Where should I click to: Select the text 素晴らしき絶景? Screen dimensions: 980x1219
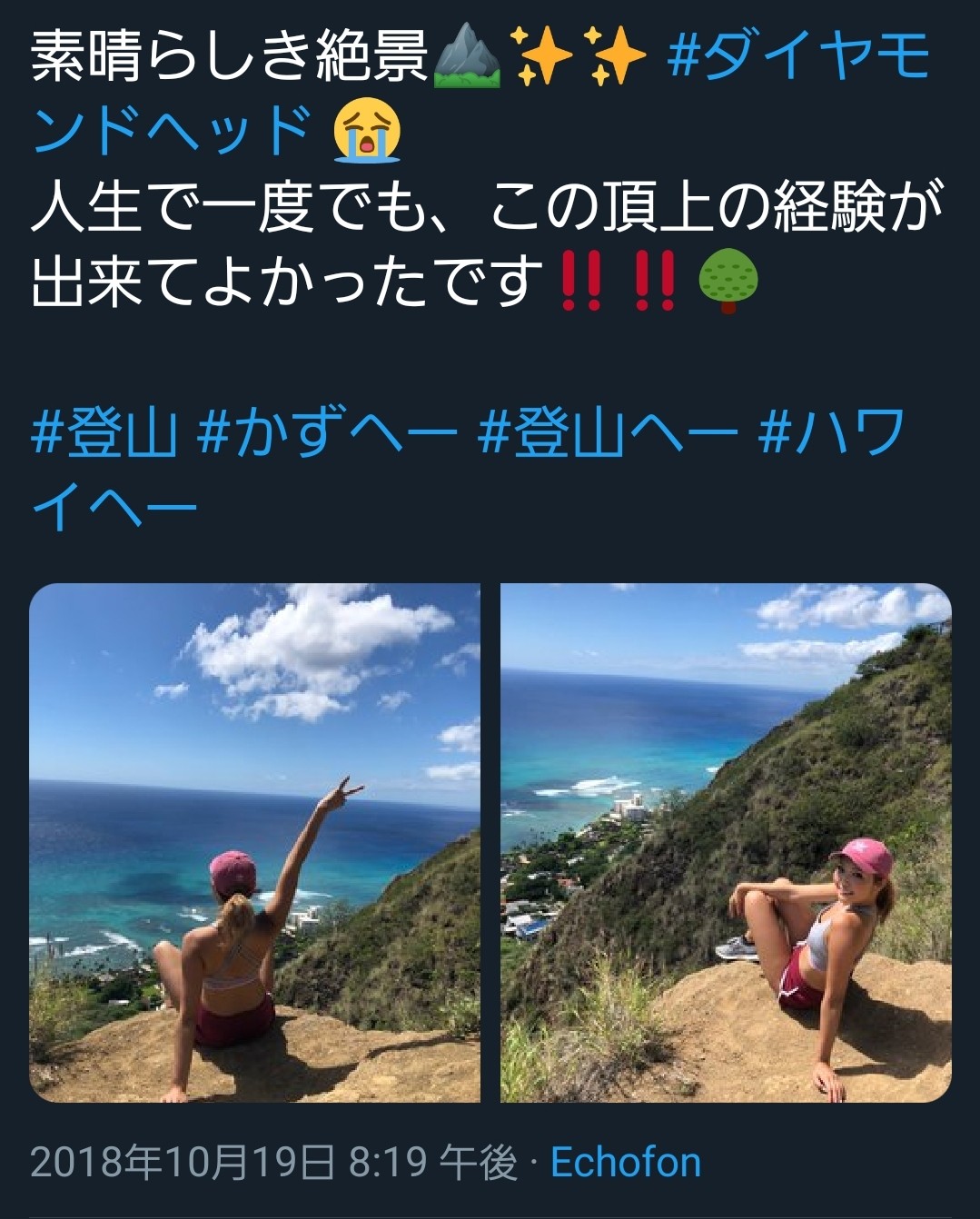[229, 57]
